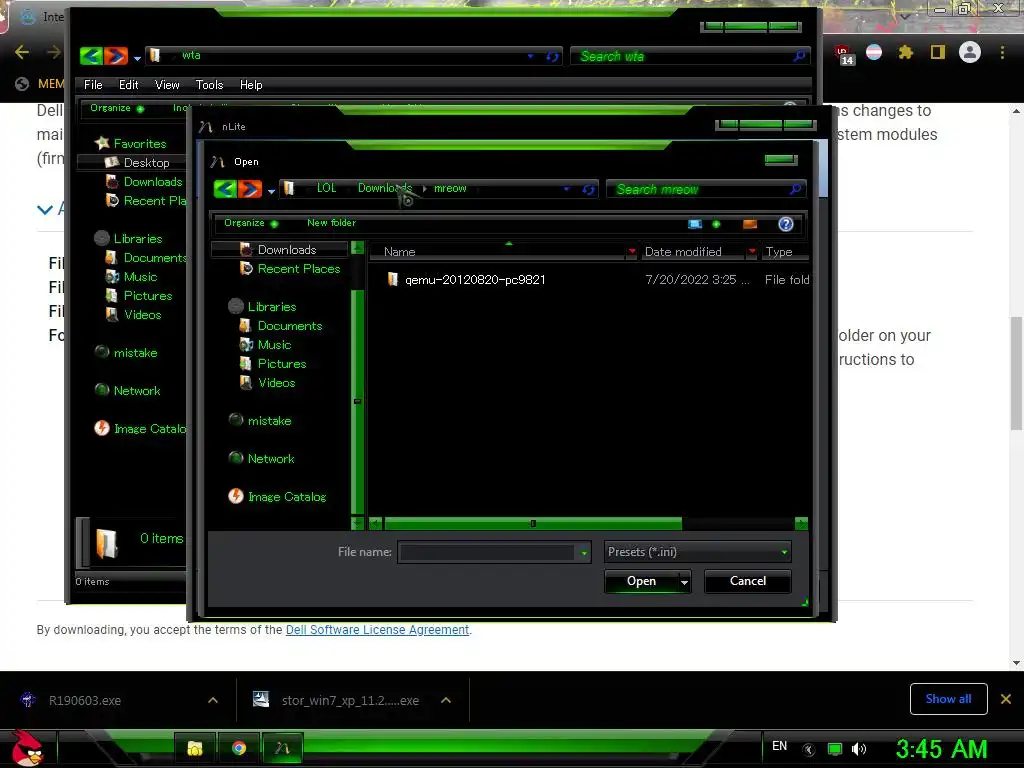The image size is (1024, 768).
Task: Select Desktop in wta Explorer sidebar
Action: point(146,162)
